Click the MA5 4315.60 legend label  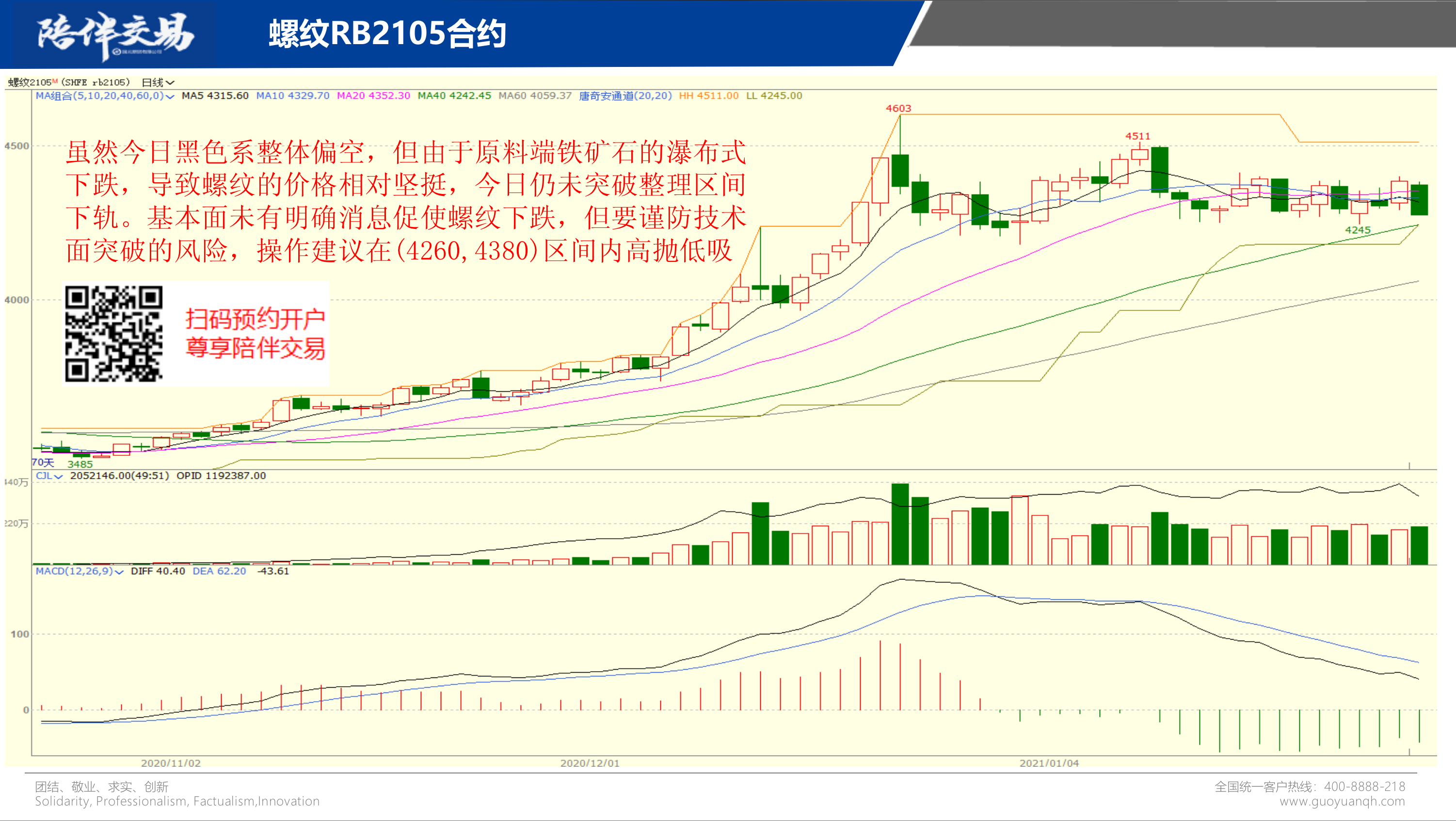click(x=215, y=96)
